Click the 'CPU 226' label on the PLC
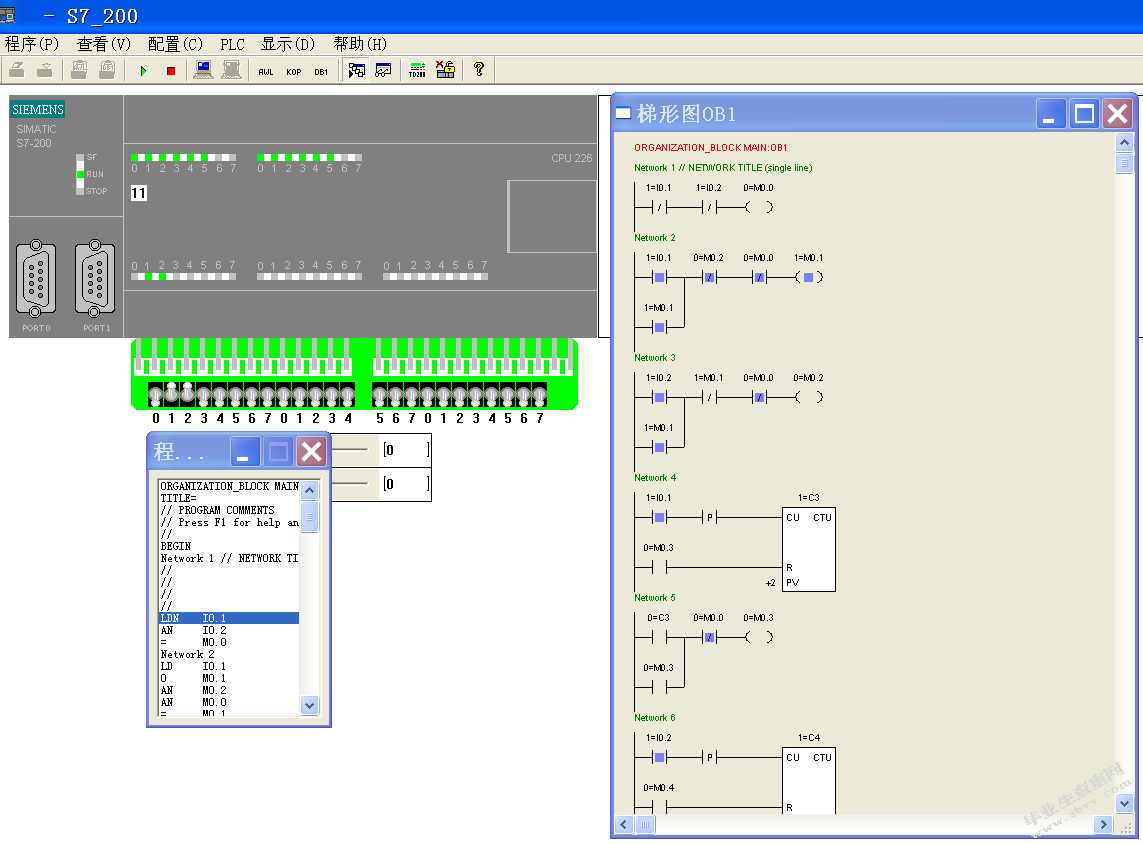The image size is (1143, 844). click(572, 157)
